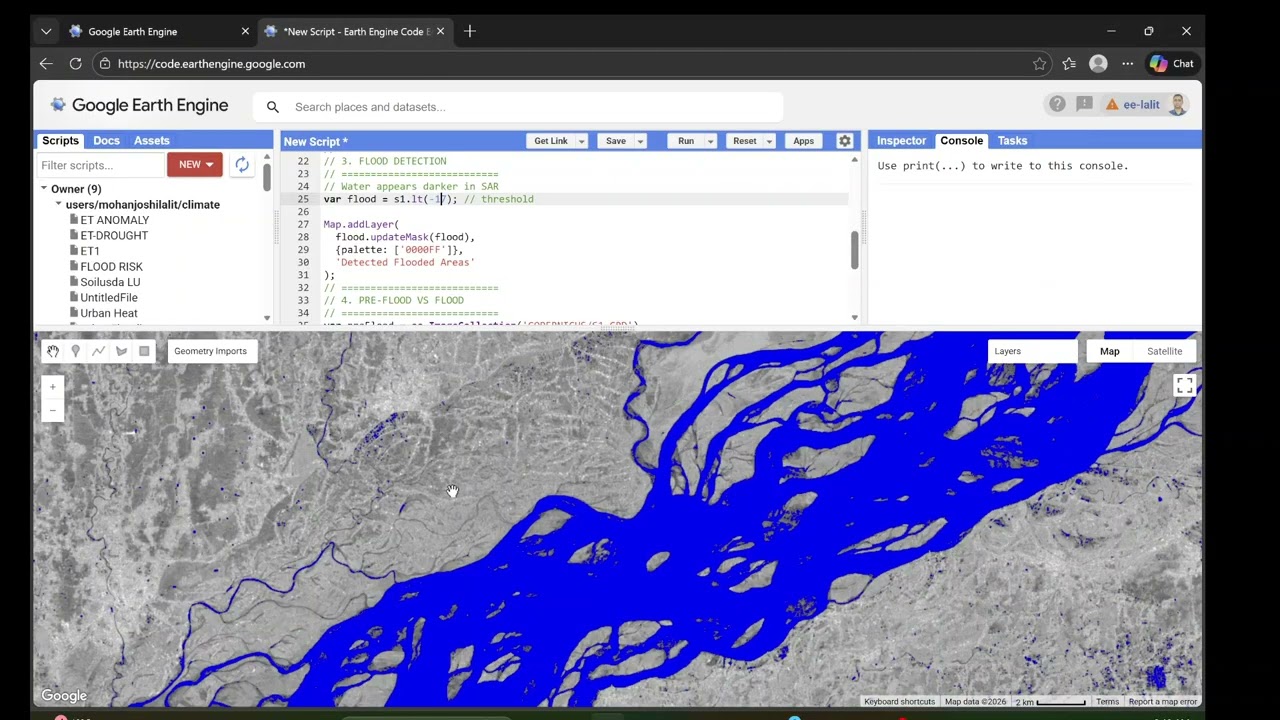Switch to the Inspector tab

(901, 141)
